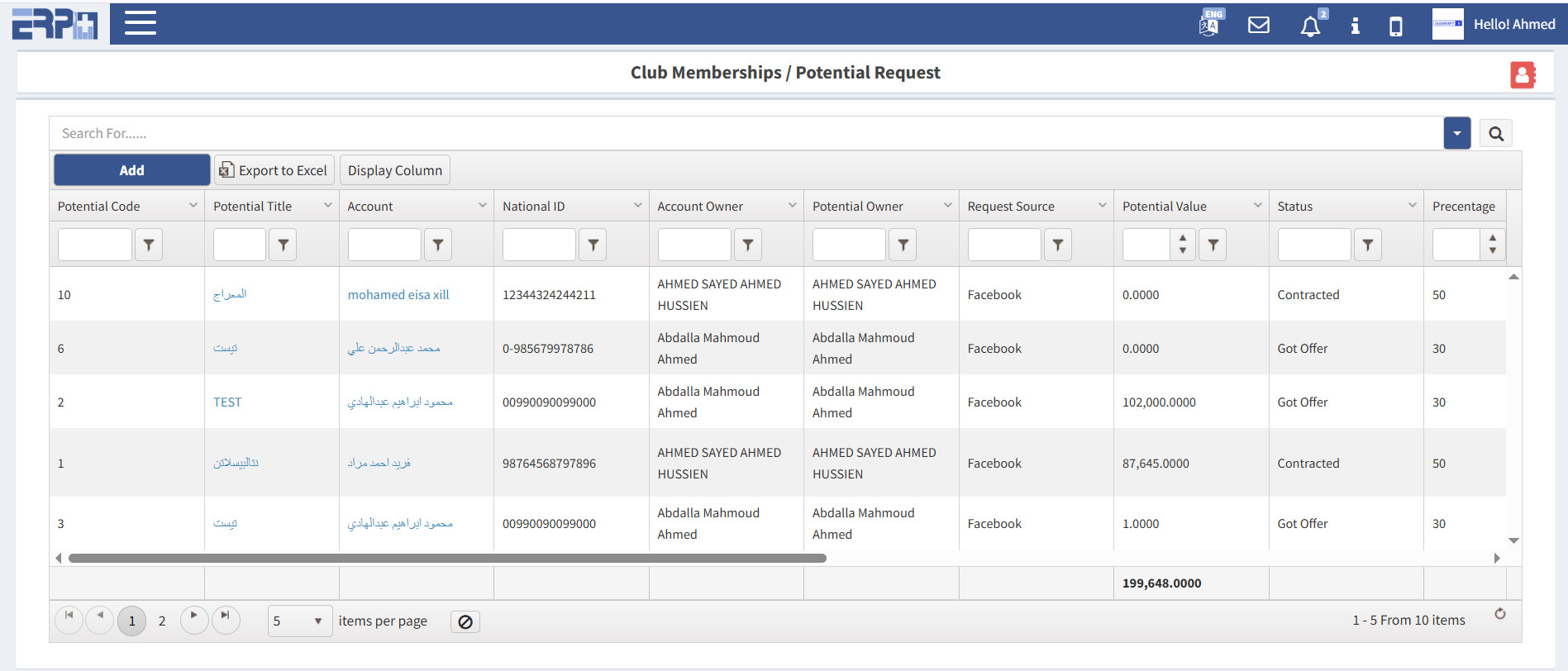Click the filter icon under Potential Code

[149, 245]
